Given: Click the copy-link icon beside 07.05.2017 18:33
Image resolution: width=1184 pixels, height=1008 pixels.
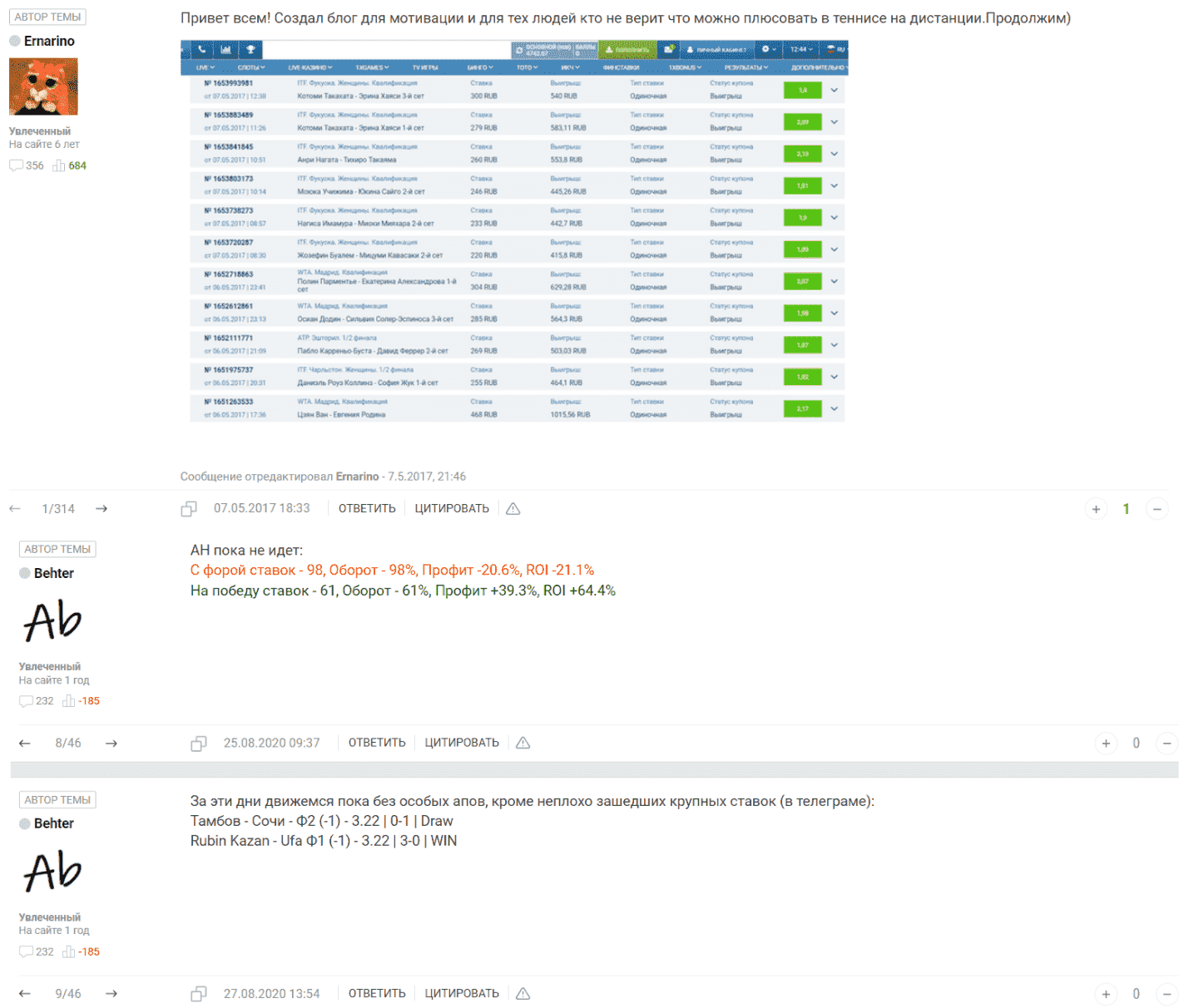Looking at the screenshot, I should point(189,509).
